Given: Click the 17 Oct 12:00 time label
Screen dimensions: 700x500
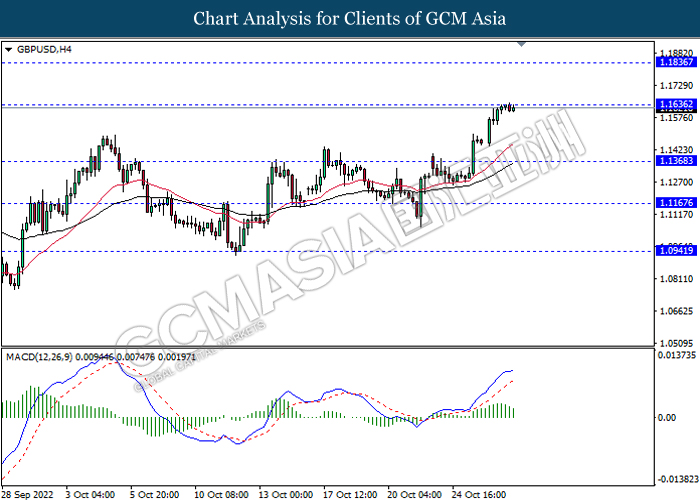Looking at the screenshot, I should (x=350, y=495).
